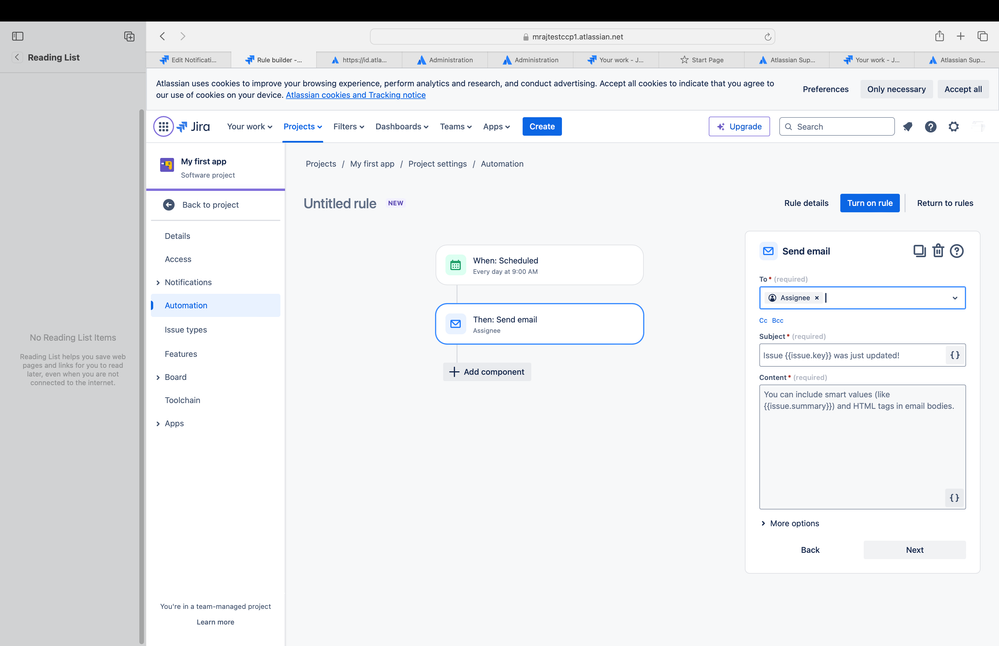Click the Jira Search field

pyautogui.click(x=837, y=127)
